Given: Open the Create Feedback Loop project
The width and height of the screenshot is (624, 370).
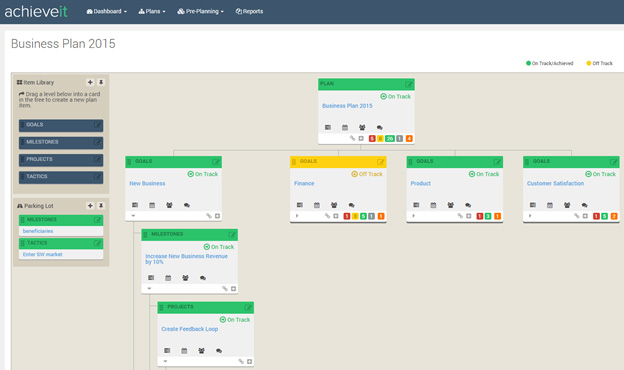Looking at the screenshot, I should [x=189, y=329].
